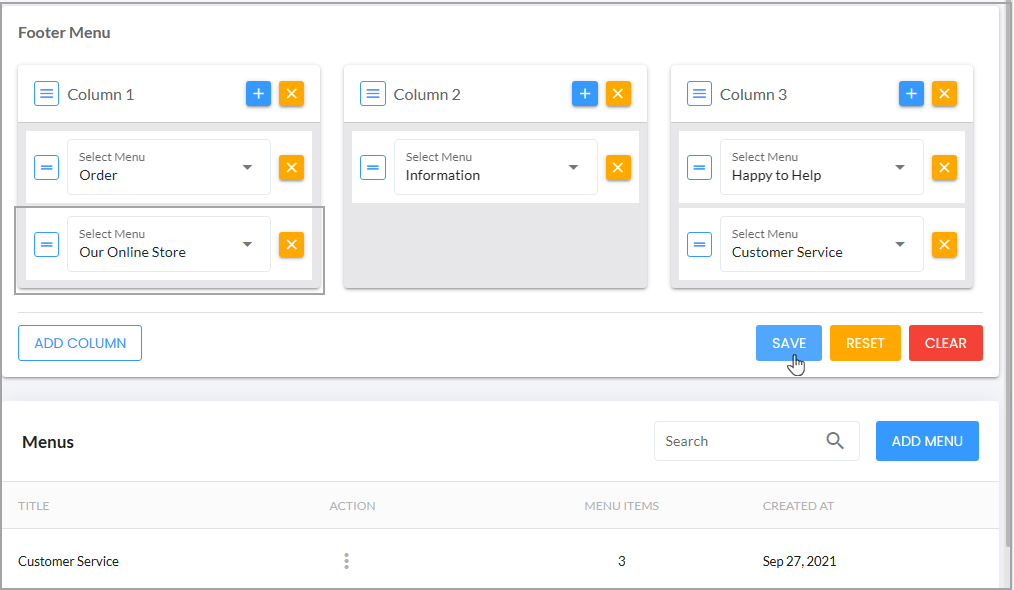The image size is (1014, 590).
Task: Remove Column 2 with its orange X
Action: tap(618, 94)
